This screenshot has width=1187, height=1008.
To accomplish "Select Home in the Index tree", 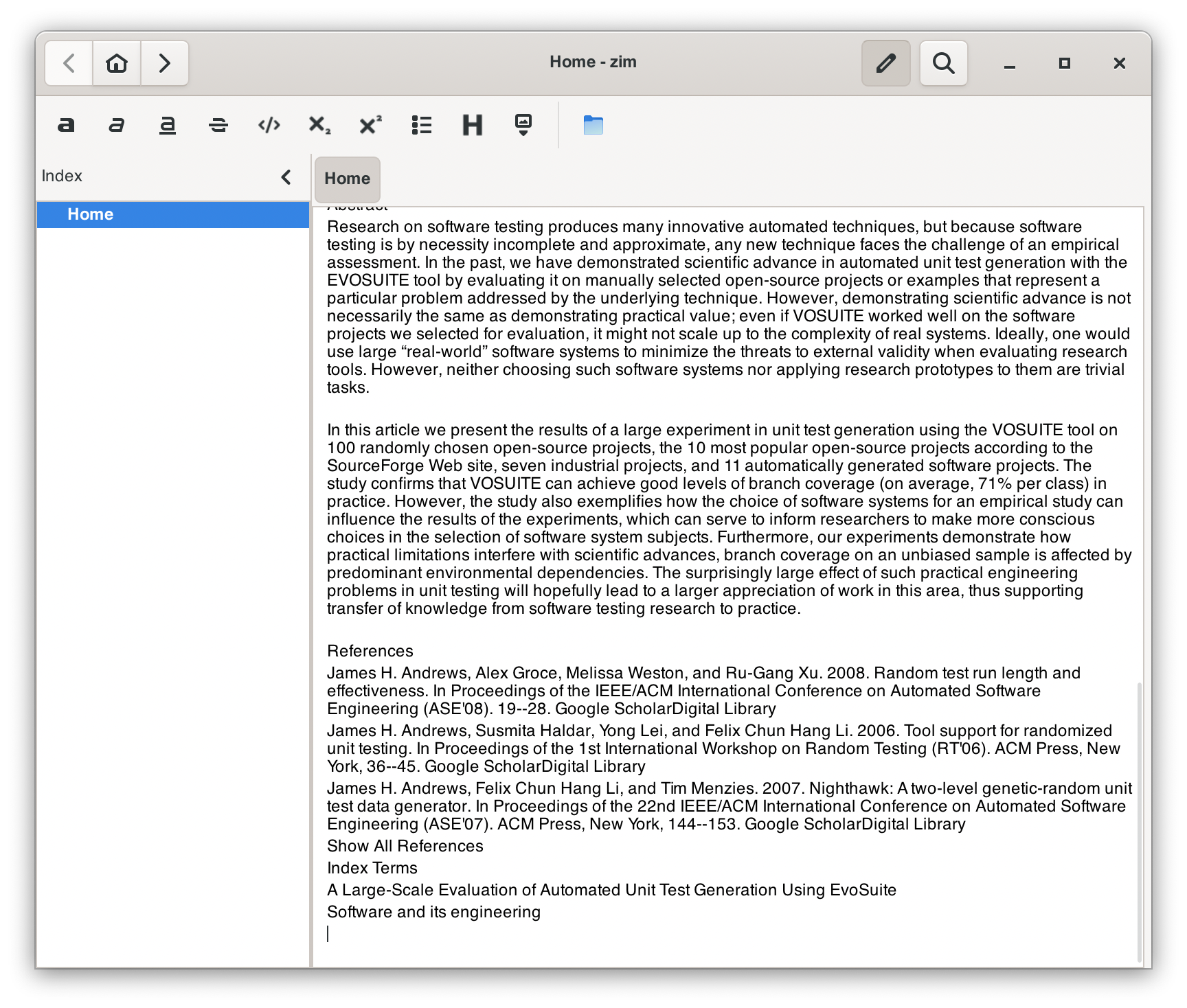I will coord(90,214).
